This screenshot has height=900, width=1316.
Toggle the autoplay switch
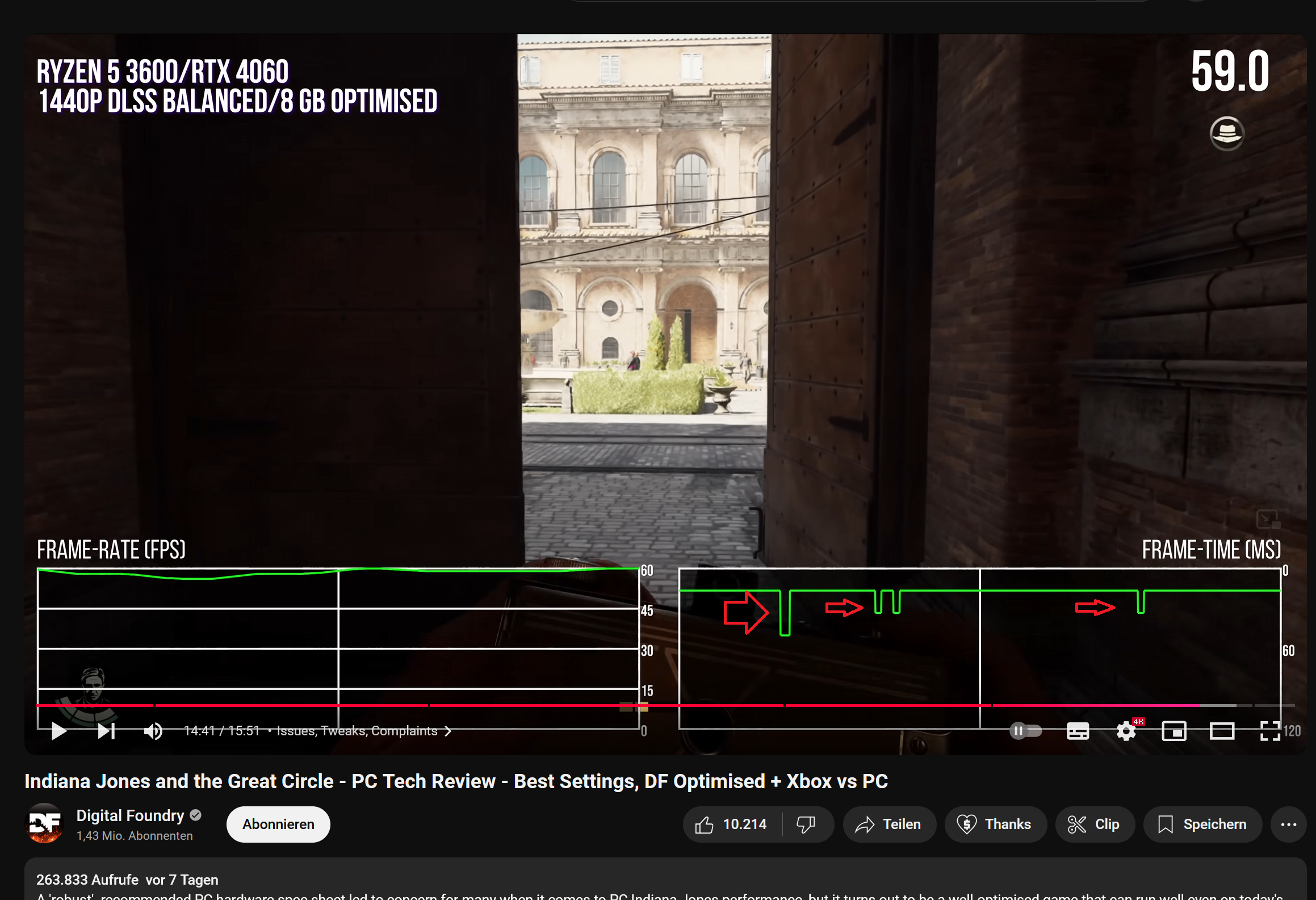[1025, 731]
